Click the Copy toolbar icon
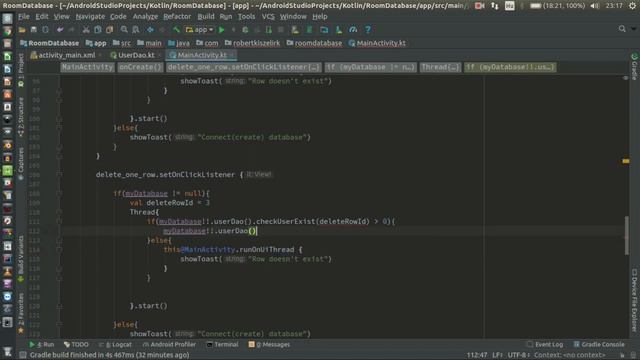This screenshot has width=640, height=360. coord(98,29)
